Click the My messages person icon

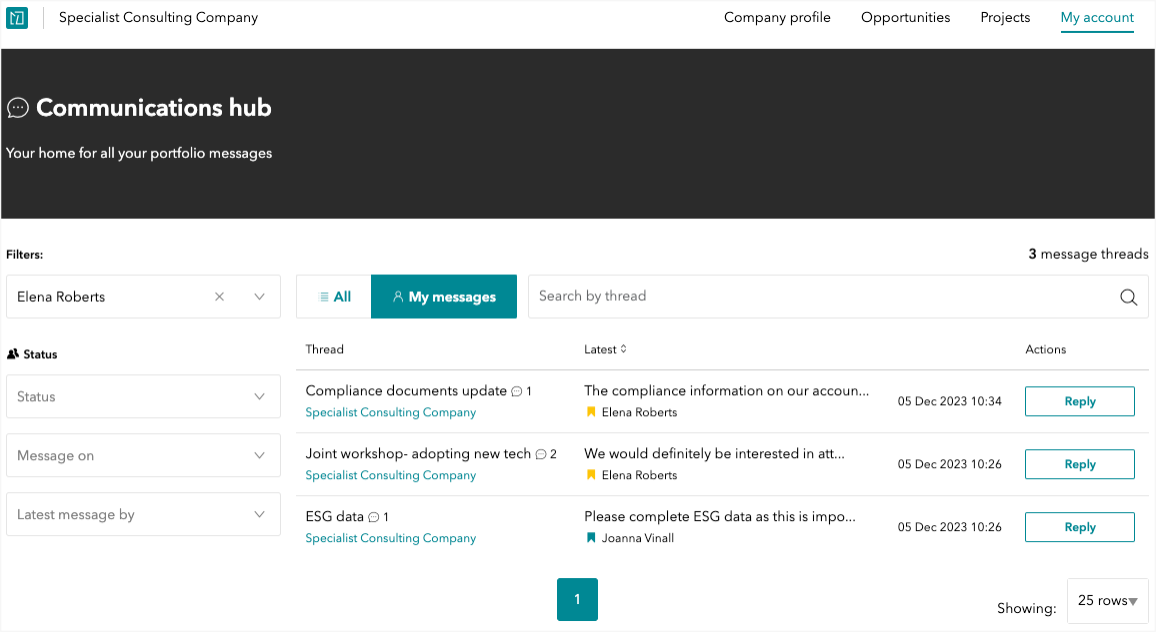pos(398,296)
